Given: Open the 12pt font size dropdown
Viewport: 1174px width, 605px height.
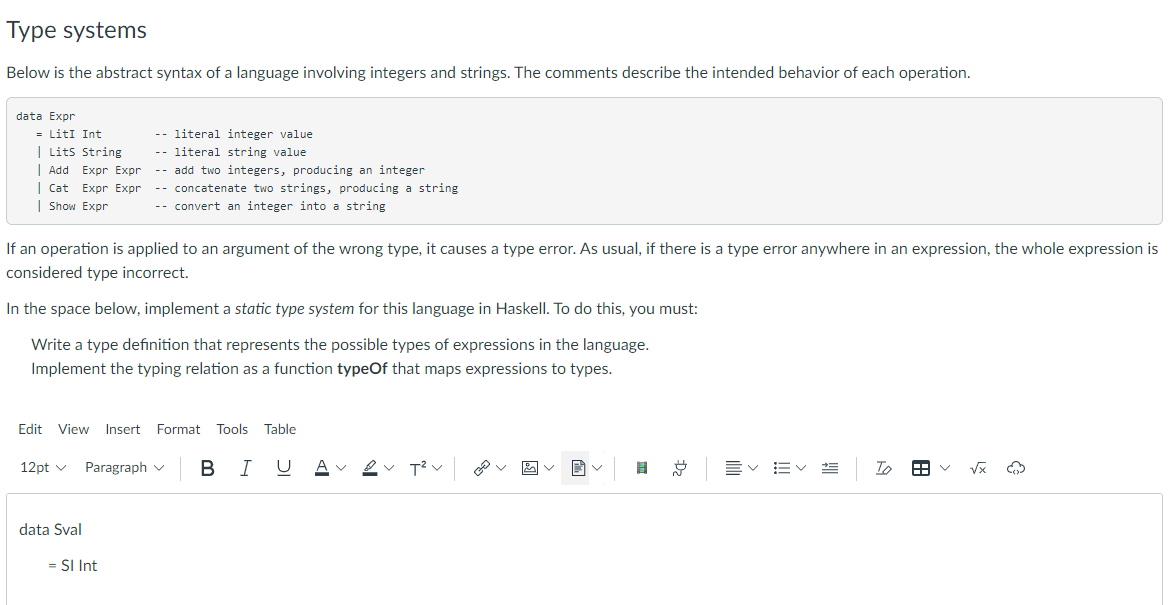Looking at the screenshot, I should point(41,468).
